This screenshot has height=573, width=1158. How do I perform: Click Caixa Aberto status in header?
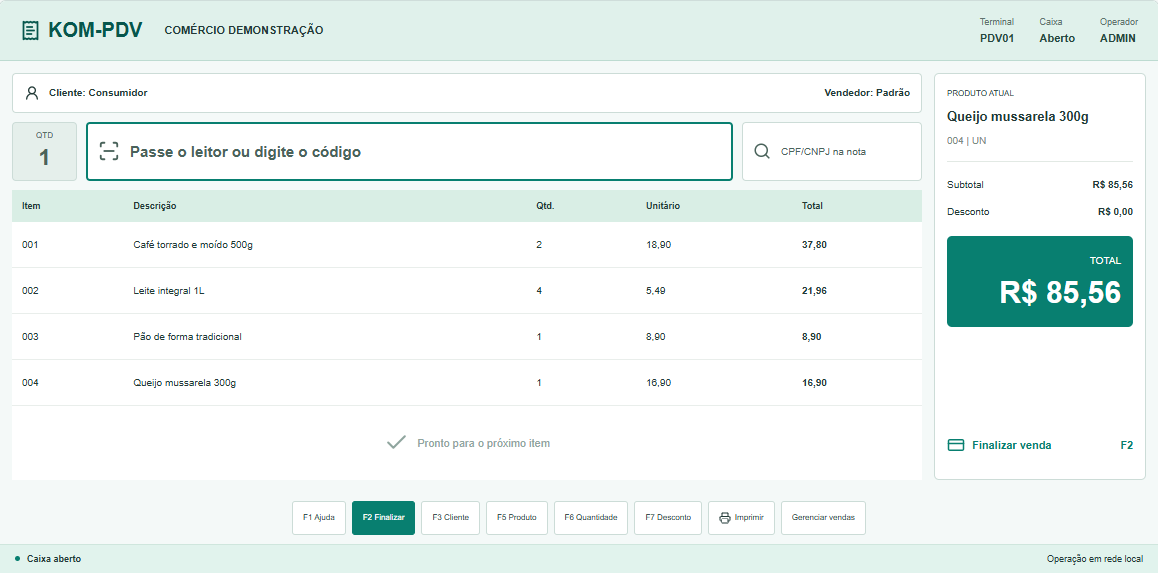tap(1058, 30)
